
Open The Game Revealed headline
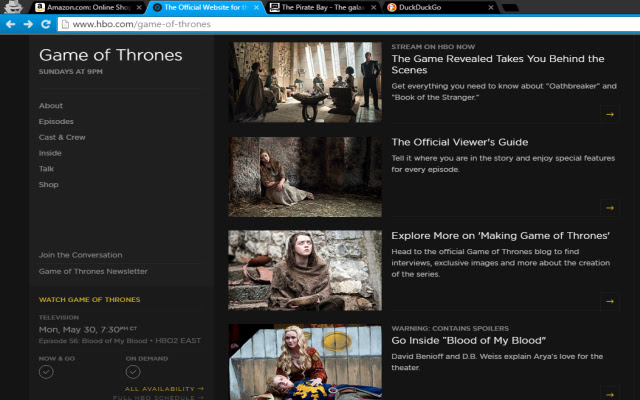click(498, 64)
